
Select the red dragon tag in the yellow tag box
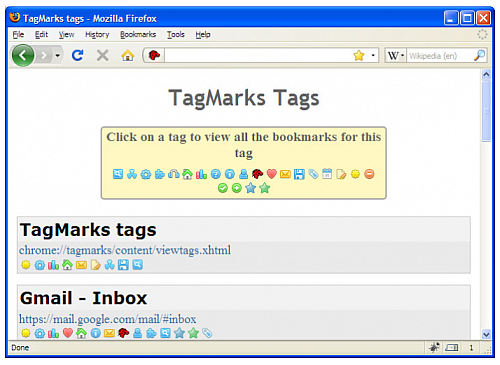(x=257, y=174)
